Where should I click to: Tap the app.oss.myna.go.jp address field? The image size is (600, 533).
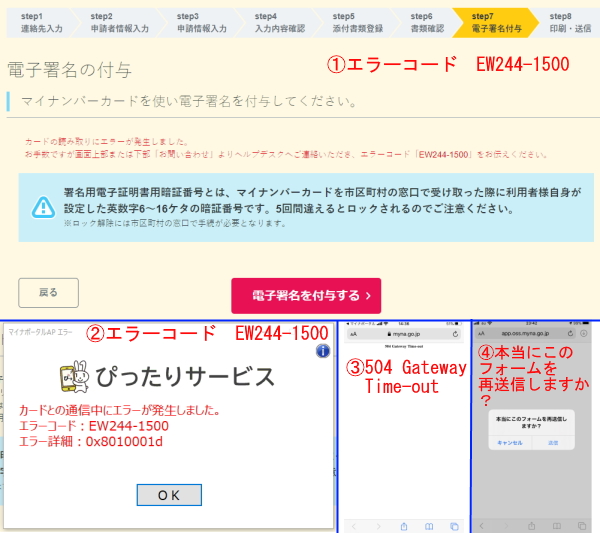[x=526, y=333]
